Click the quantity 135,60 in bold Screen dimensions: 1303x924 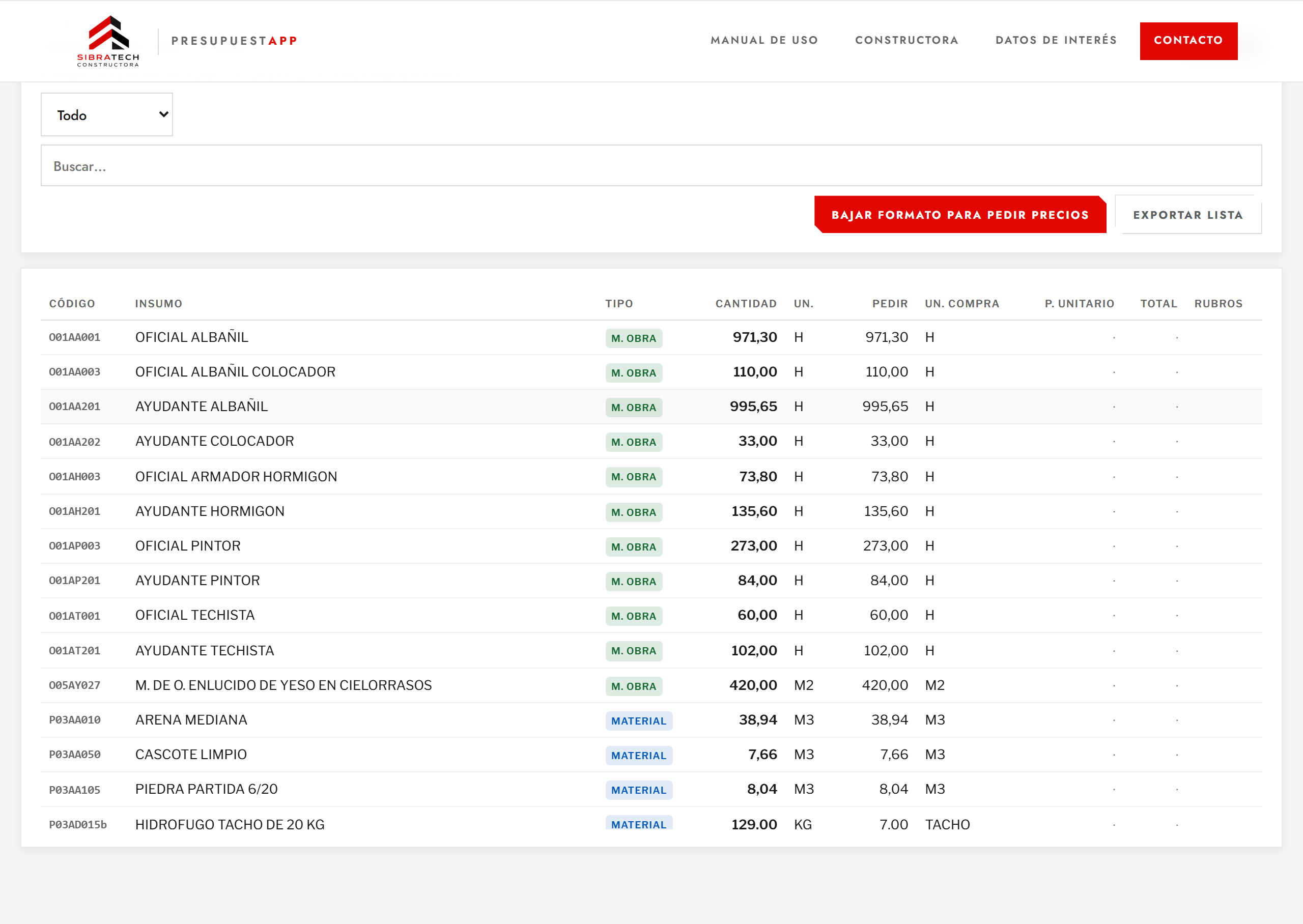[x=754, y=511]
